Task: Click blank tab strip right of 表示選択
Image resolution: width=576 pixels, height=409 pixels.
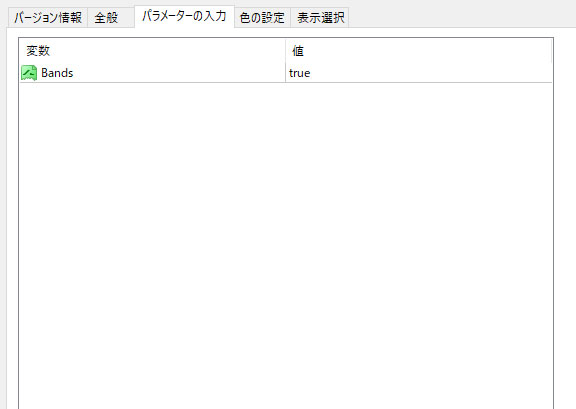Action: click(x=461, y=15)
